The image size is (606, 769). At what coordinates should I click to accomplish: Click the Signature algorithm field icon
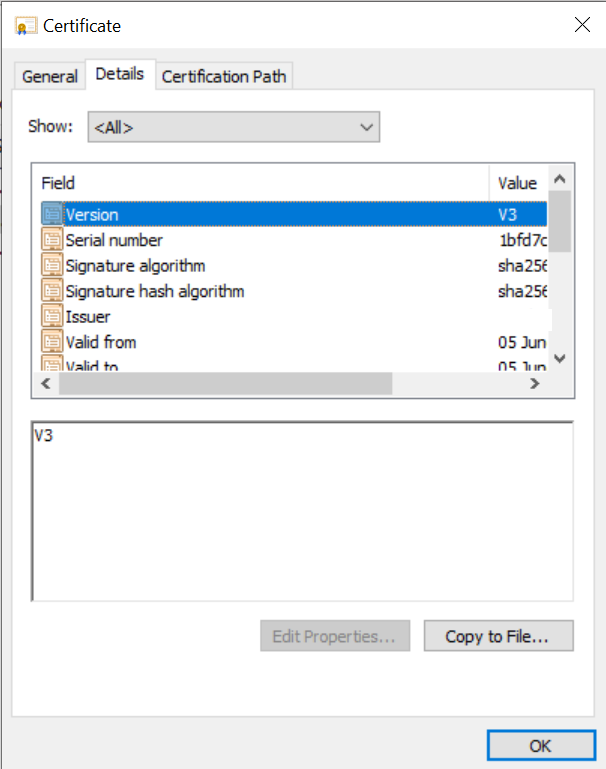pos(51,266)
